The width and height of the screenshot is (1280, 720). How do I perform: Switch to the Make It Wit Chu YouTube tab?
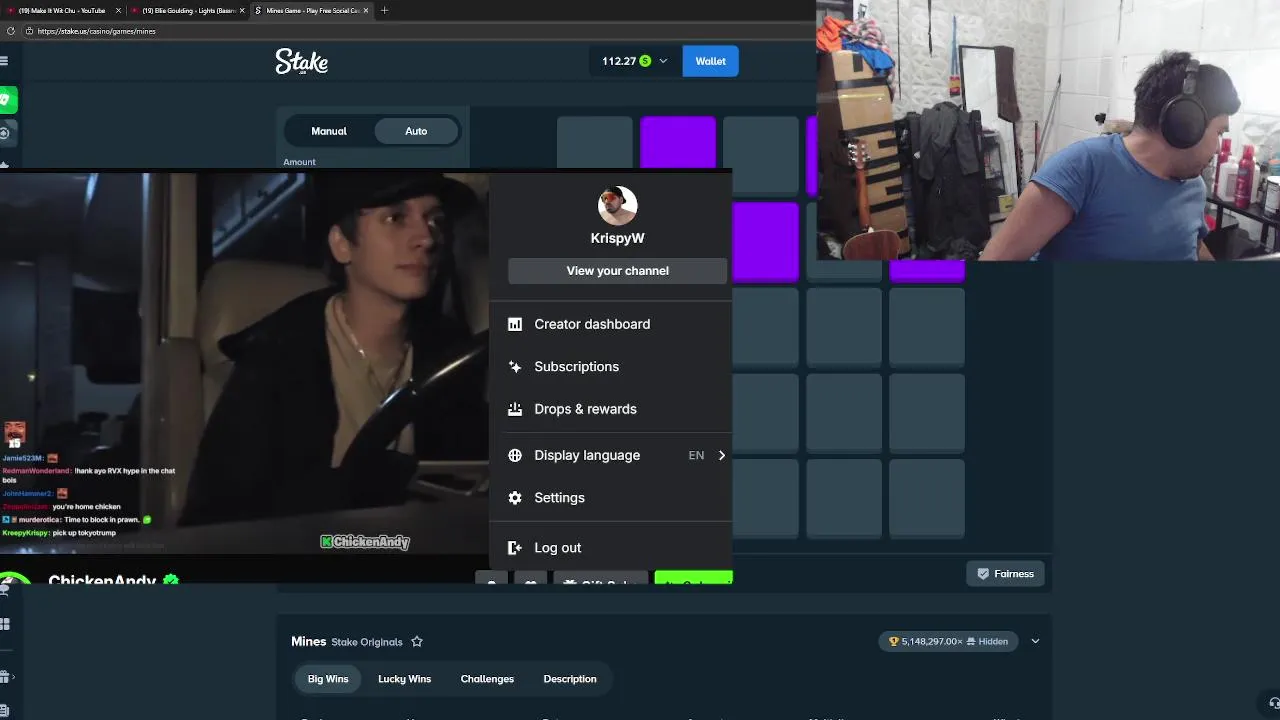[x=60, y=10]
